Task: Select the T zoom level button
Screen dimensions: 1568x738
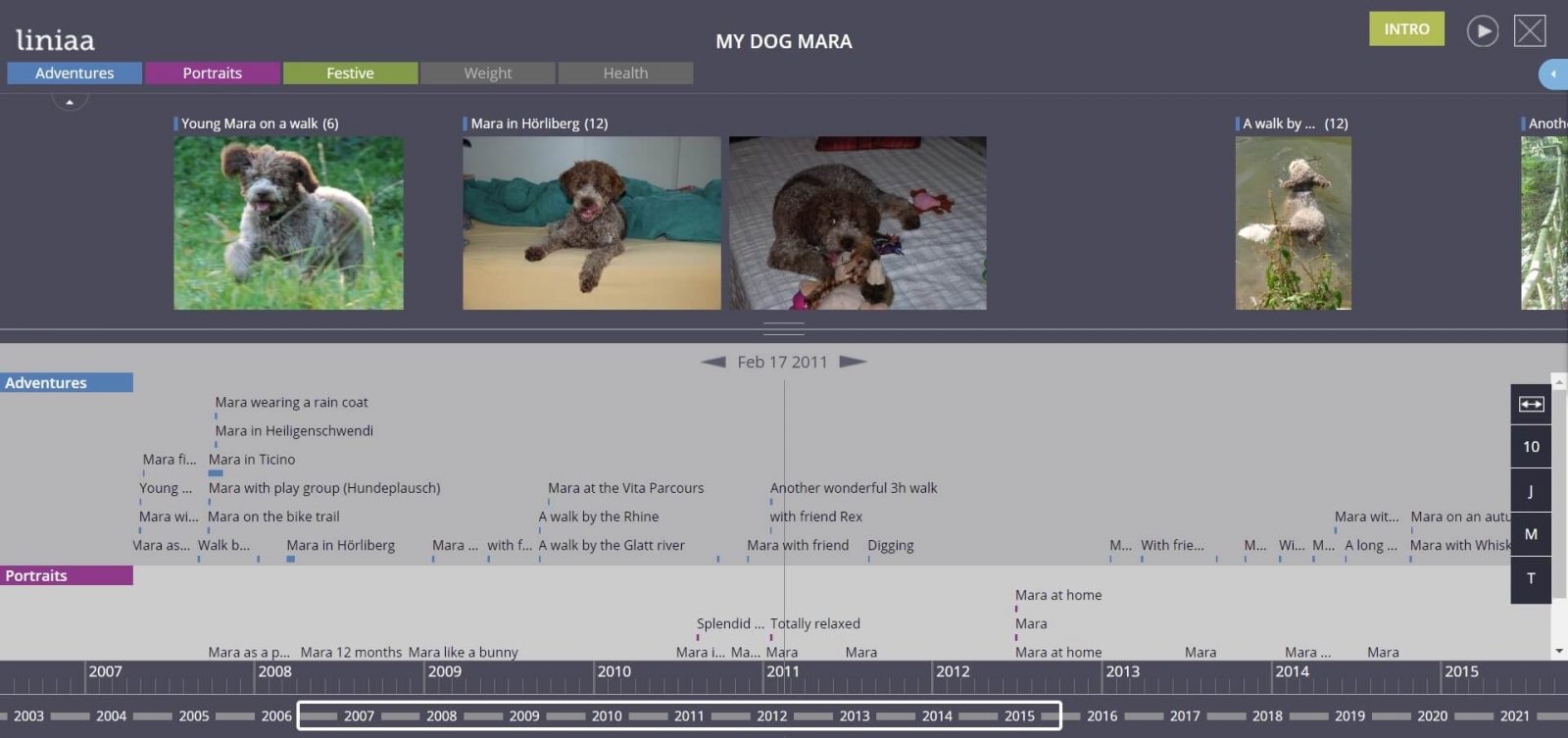Action: click(x=1531, y=578)
